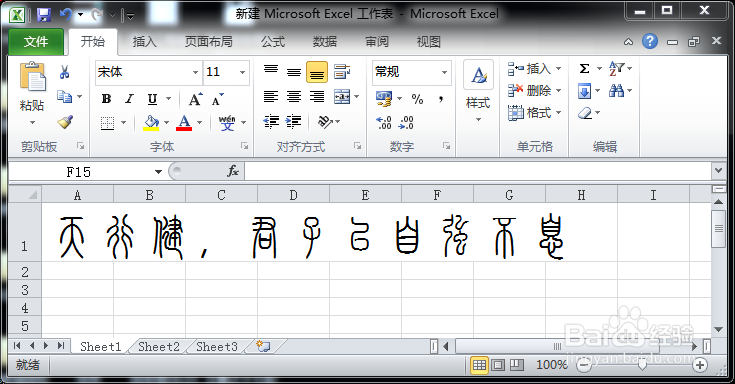Apply percent style
Image resolution: width=735 pixels, height=384 pixels.
point(417,99)
